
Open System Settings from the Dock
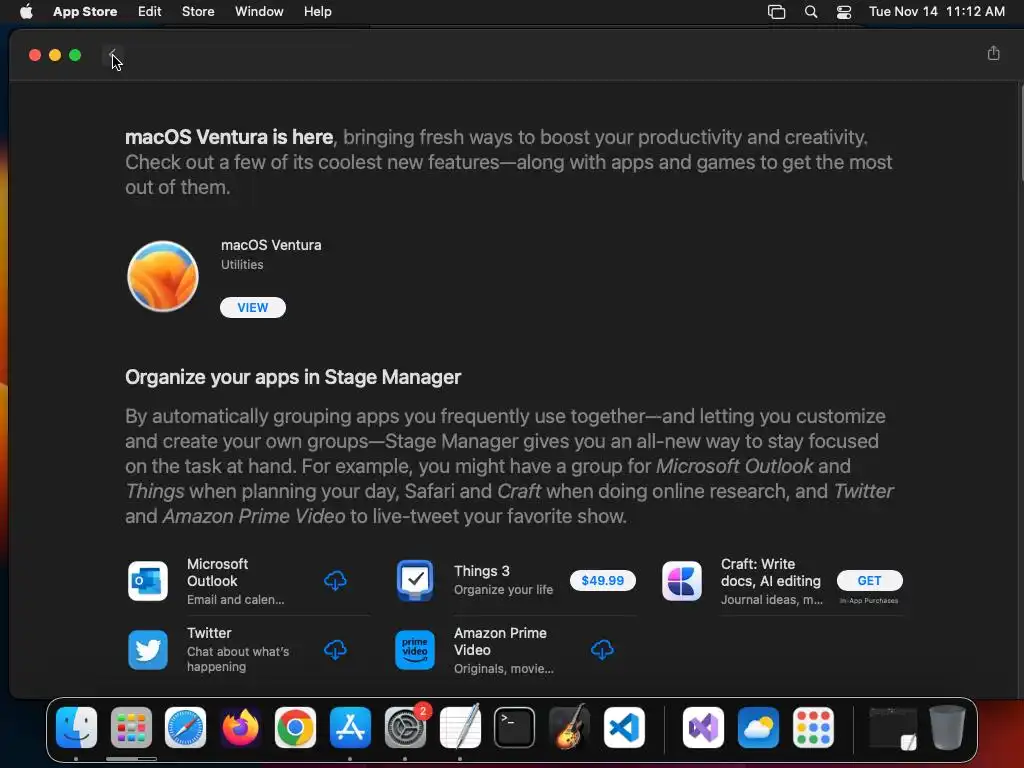pos(405,727)
